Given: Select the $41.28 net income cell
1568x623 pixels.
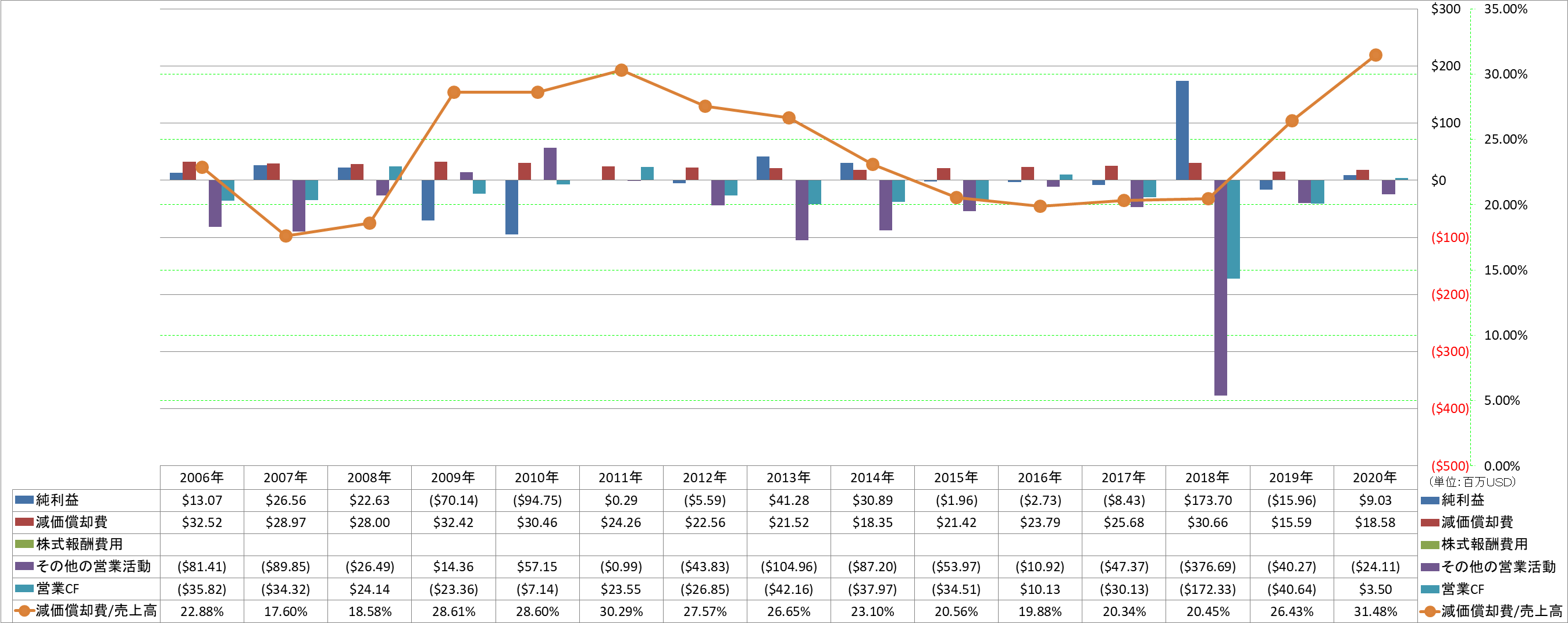Looking at the screenshot, I should coord(788,500).
